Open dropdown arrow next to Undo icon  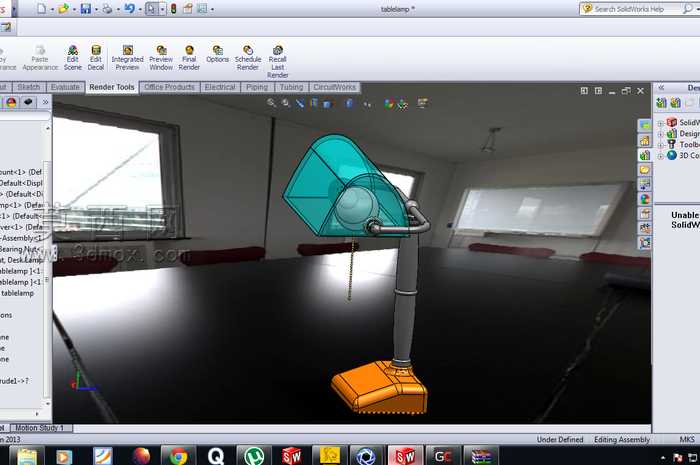click(x=139, y=9)
